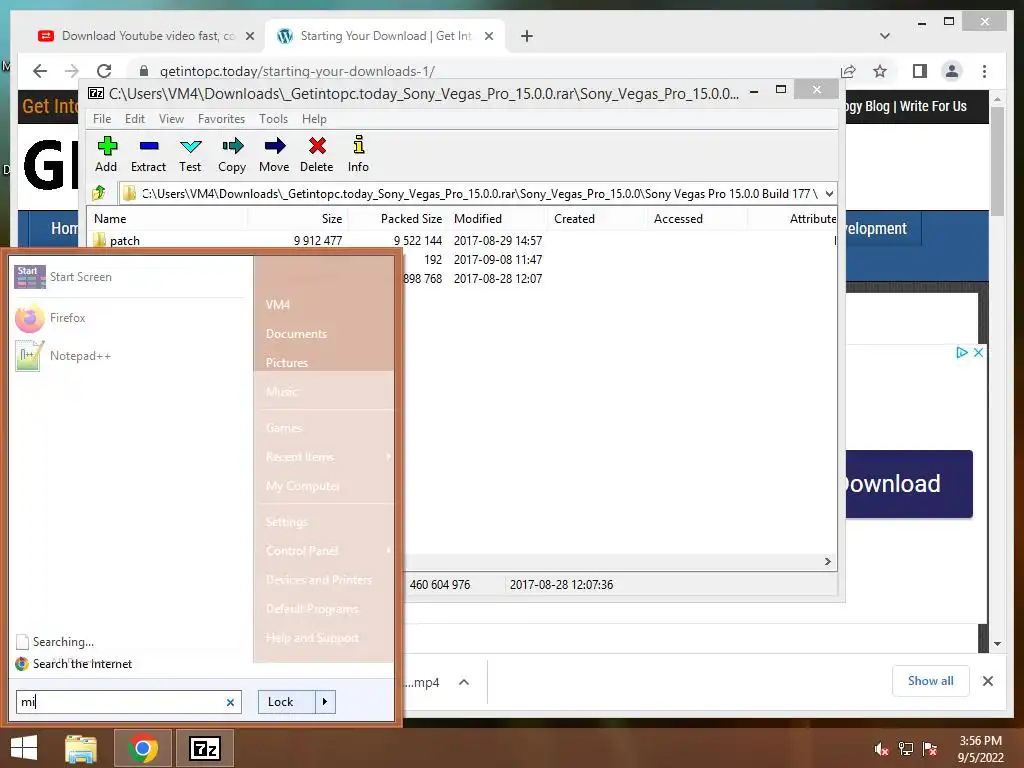This screenshot has height=768, width=1024.
Task: Select the Copy toolbar icon
Action: click(x=232, y=154)
